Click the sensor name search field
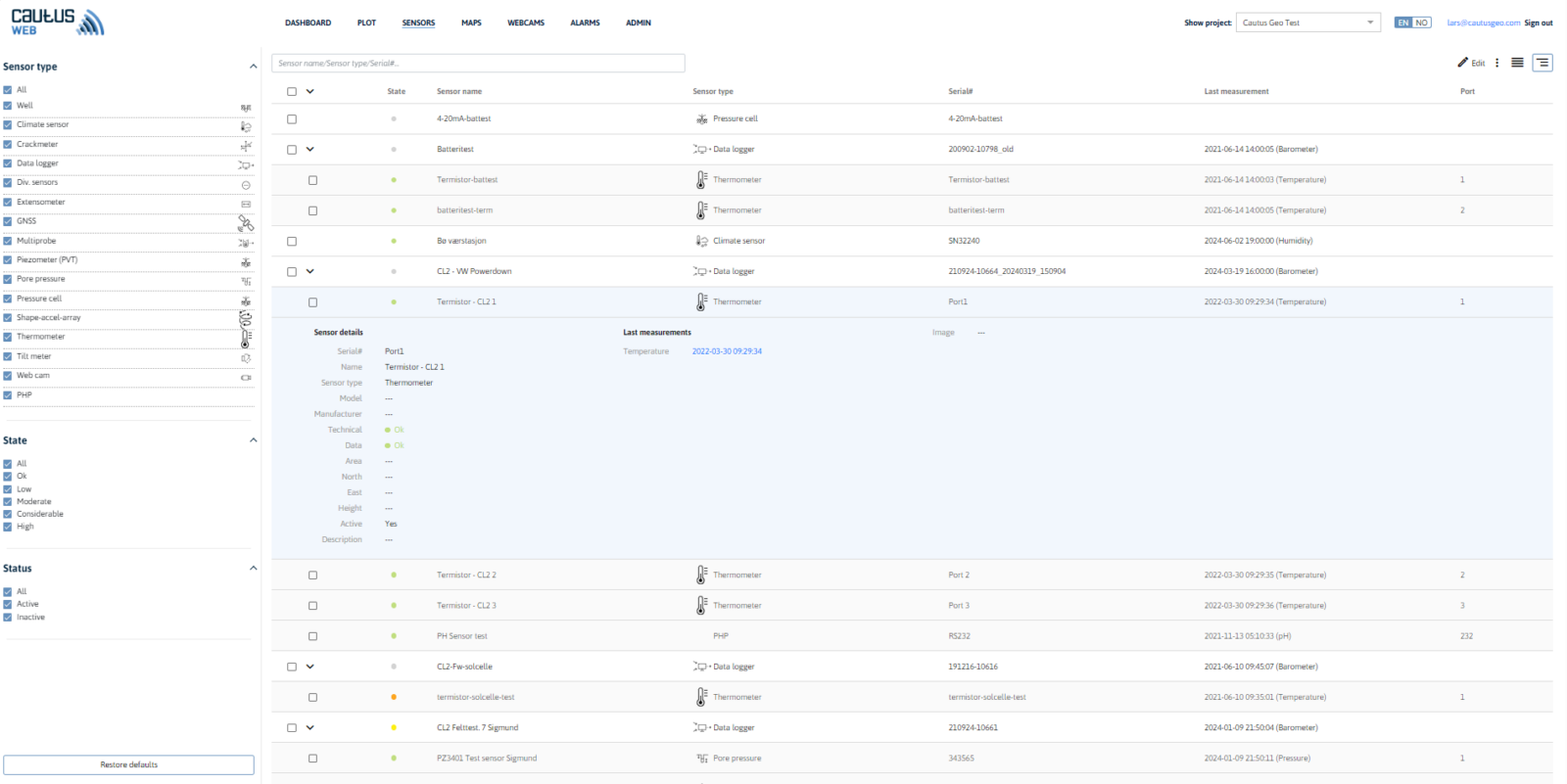The width and height of the screenshot is (1567, 784). point(478,64)
